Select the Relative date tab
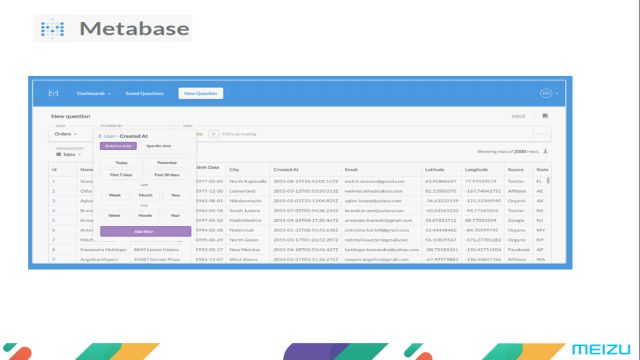 pos(118,146)
